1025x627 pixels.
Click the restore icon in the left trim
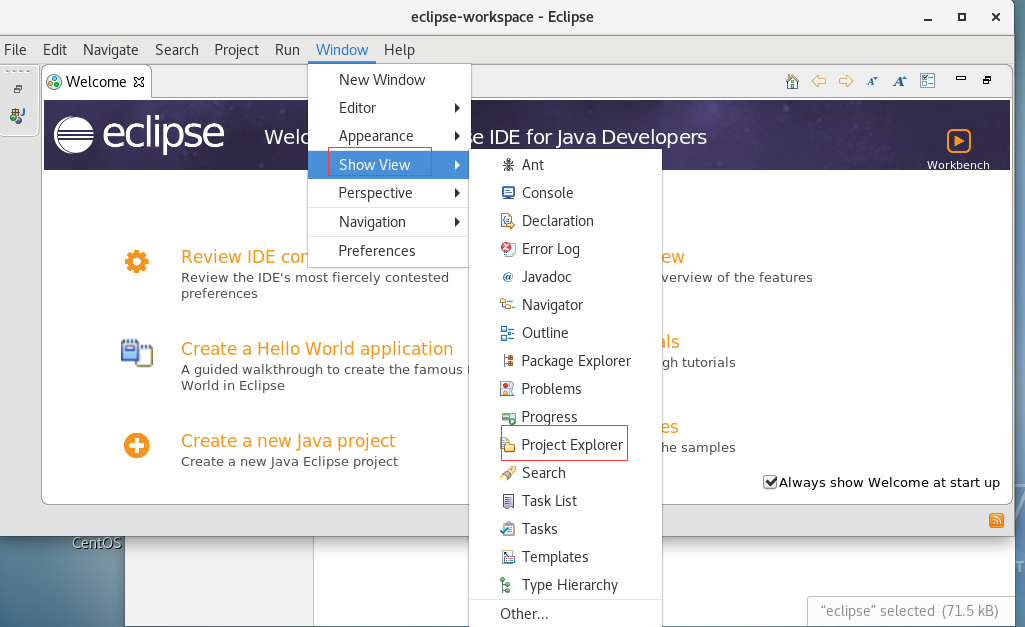point(18,89)
